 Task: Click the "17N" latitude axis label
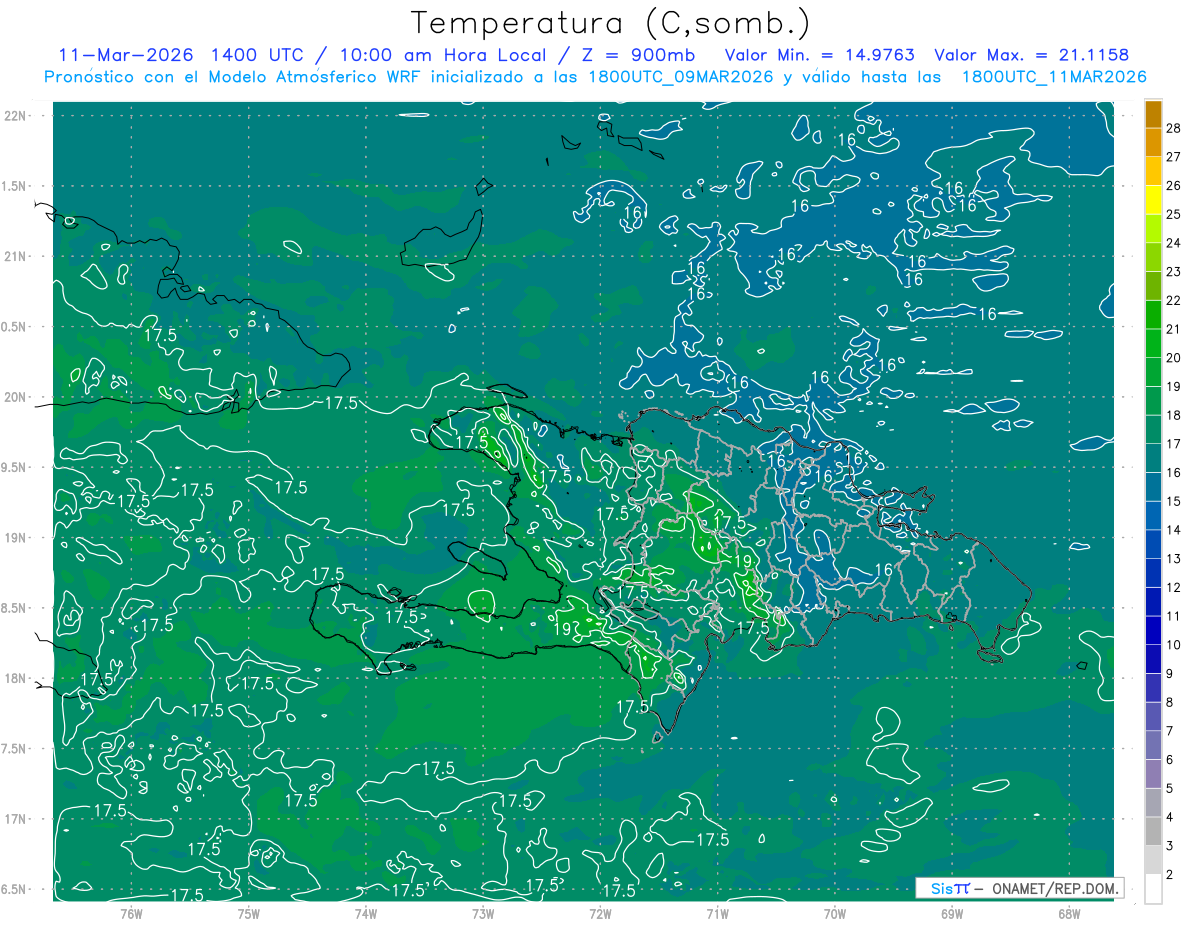tap(16, 819)
